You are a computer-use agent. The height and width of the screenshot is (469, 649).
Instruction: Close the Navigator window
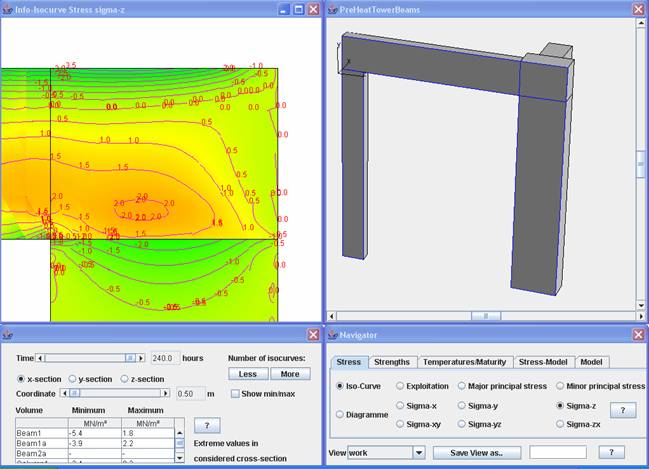[639, 335]
